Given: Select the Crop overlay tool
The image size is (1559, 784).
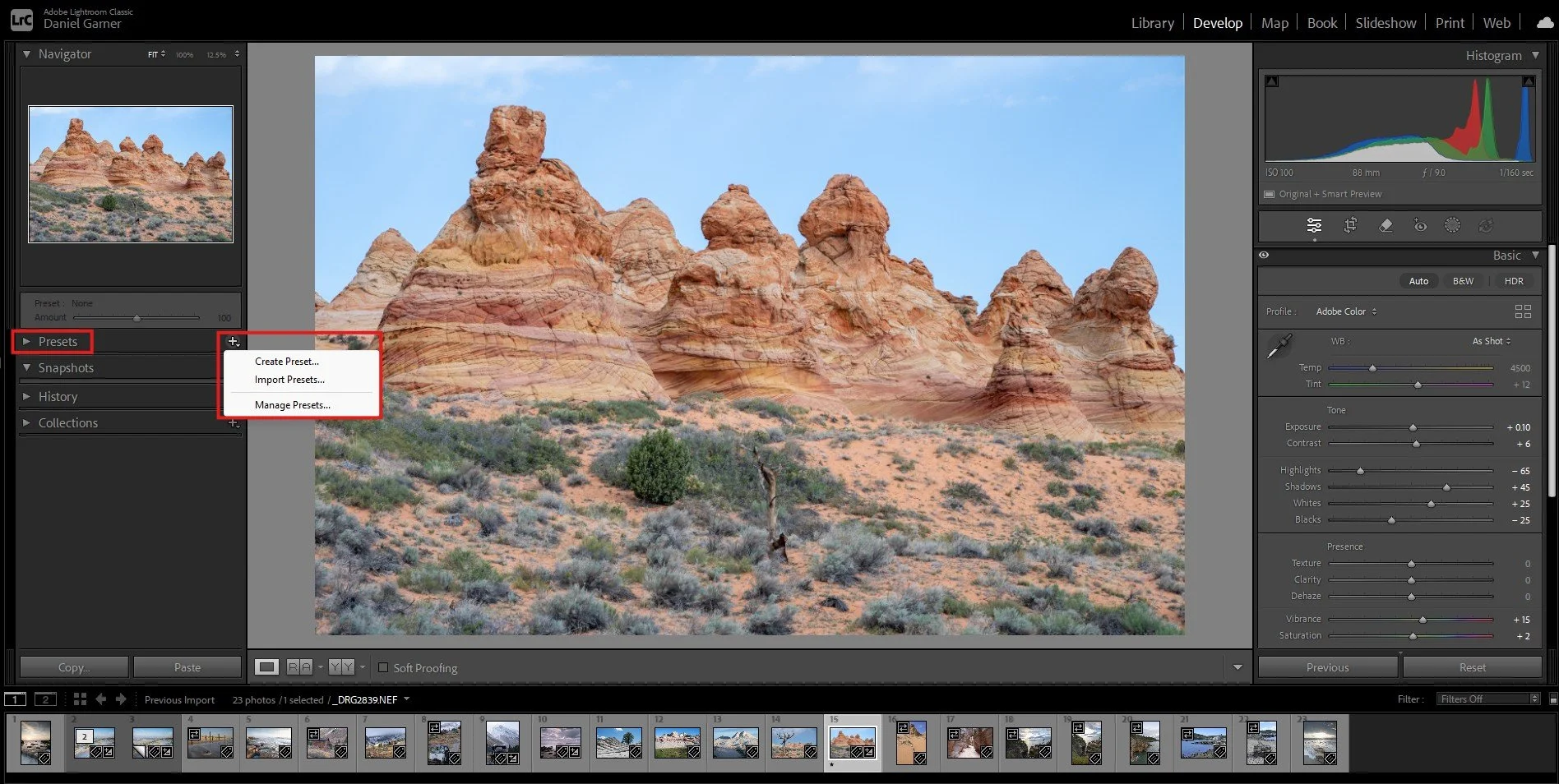Looking at the screenshot, I should click(x=1350, y=225).
